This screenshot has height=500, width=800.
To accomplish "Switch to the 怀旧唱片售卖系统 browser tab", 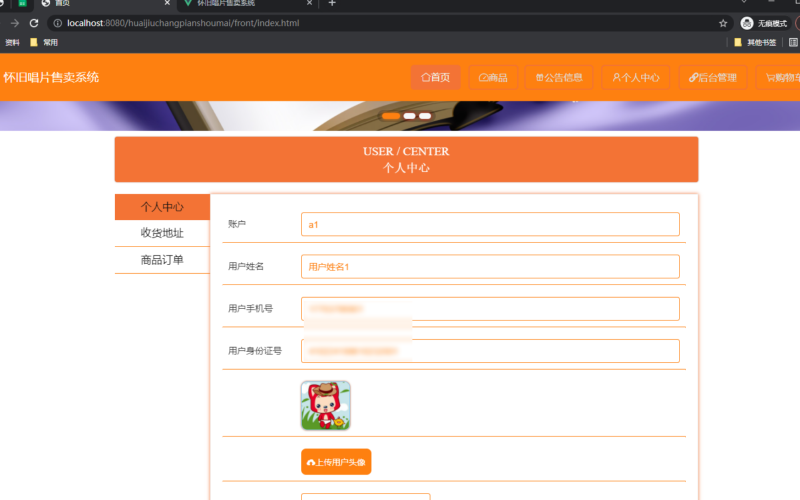I will [248, 4].
